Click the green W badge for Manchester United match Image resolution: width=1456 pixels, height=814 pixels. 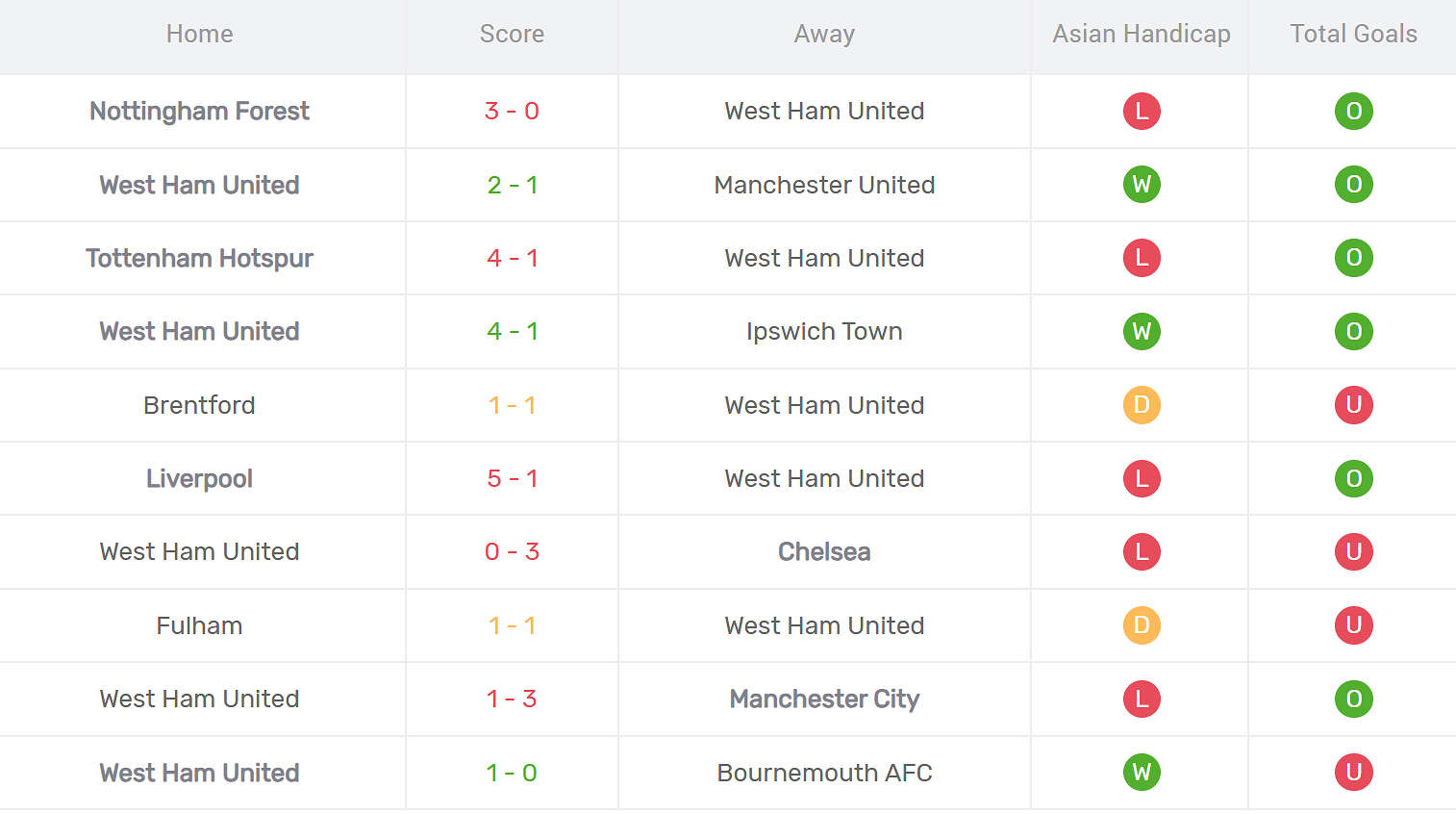click(x=1142, y=185)
